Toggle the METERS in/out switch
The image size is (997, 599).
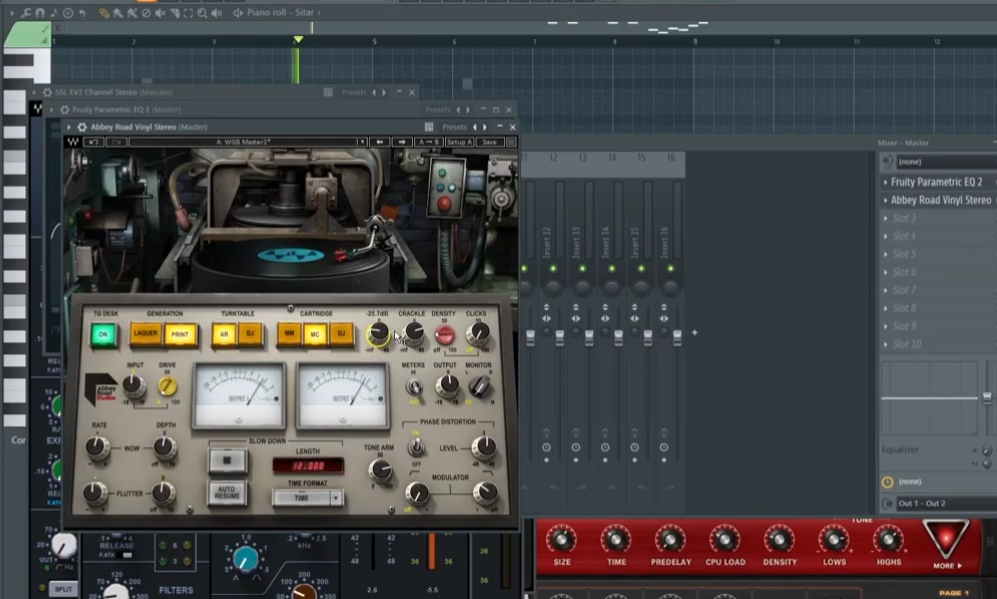(413, 387)
